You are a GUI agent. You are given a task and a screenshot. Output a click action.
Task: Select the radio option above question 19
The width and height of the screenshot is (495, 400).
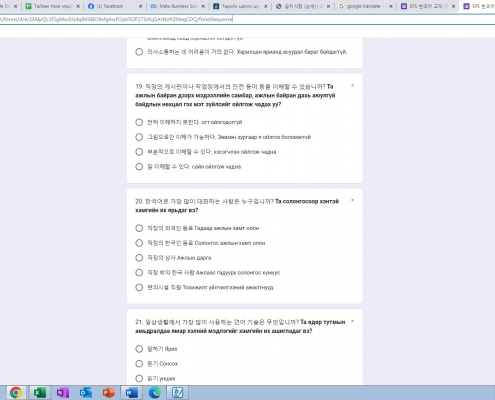[x=139, y=52]
